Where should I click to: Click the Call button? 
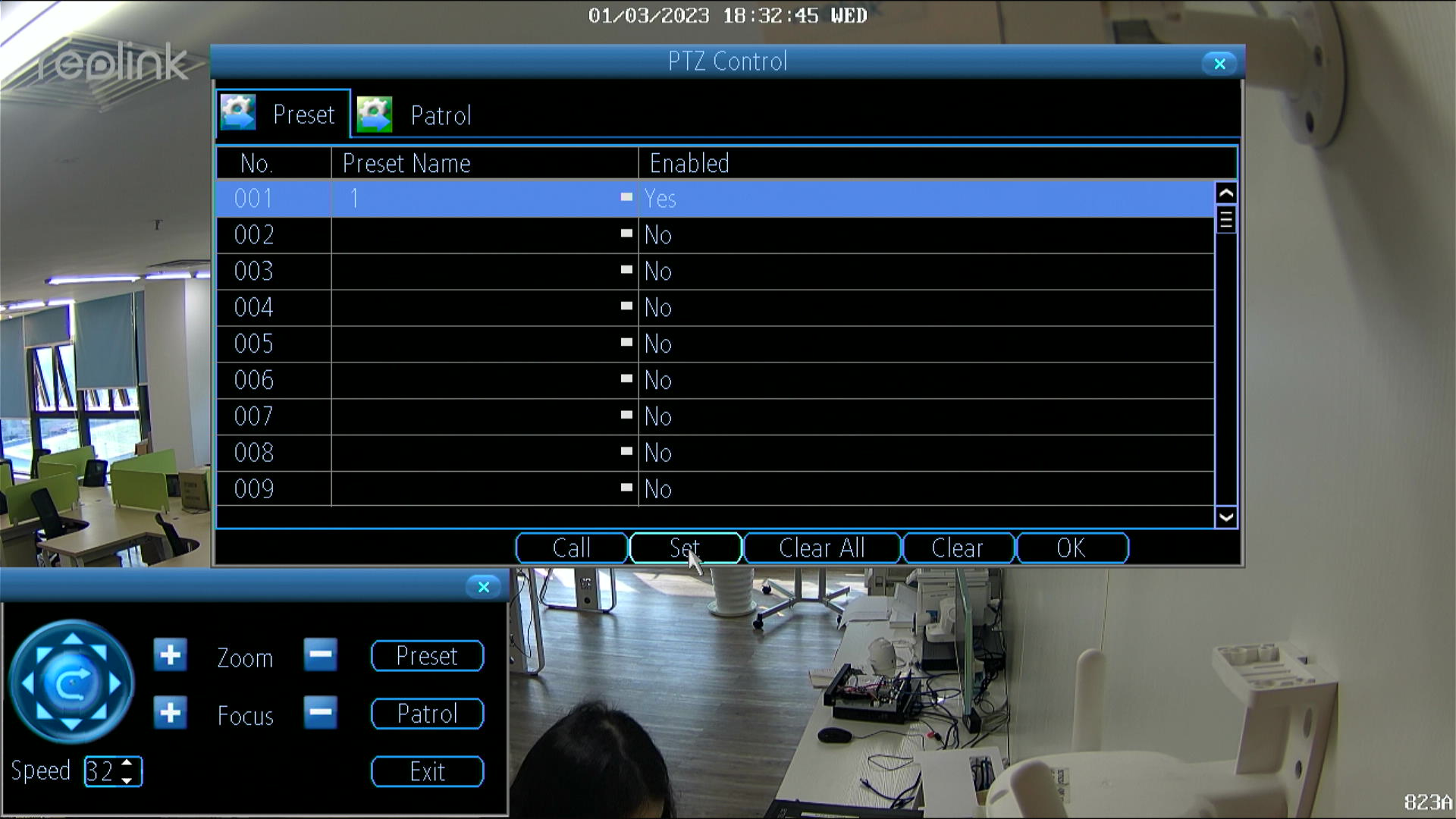point(571,548)
